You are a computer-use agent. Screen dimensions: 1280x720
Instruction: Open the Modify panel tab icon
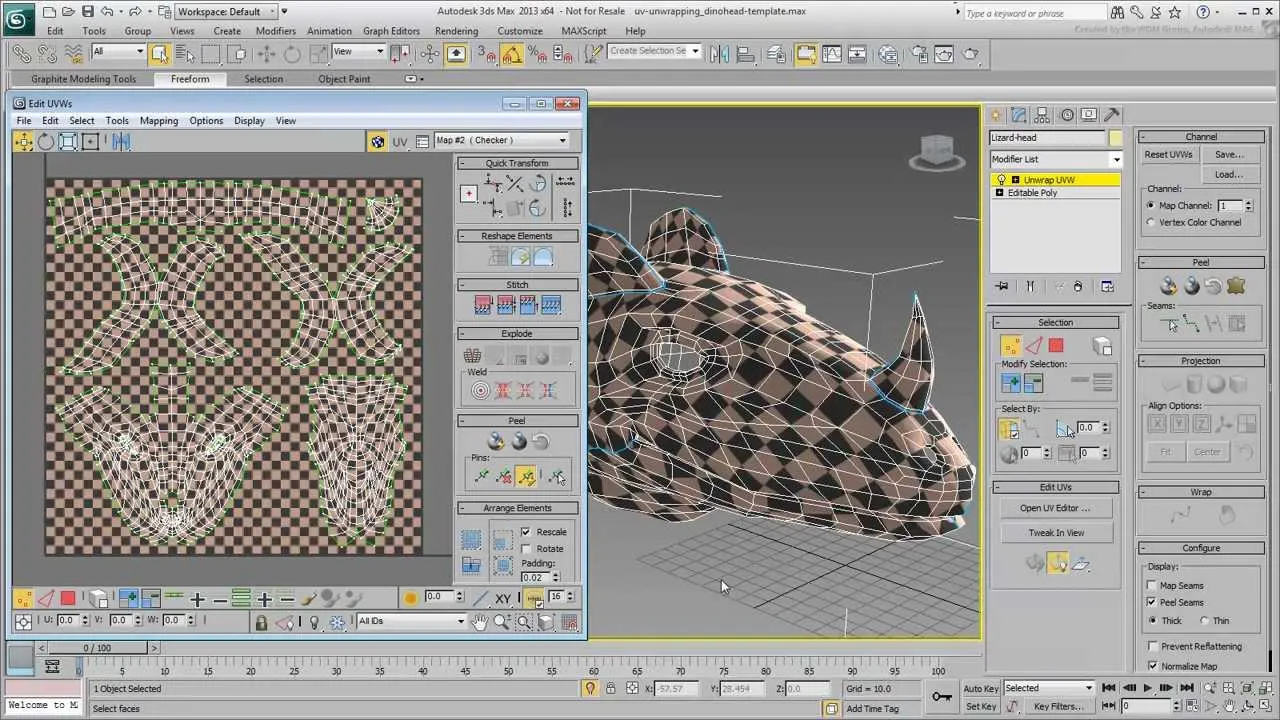click(x=1019, y=115)
